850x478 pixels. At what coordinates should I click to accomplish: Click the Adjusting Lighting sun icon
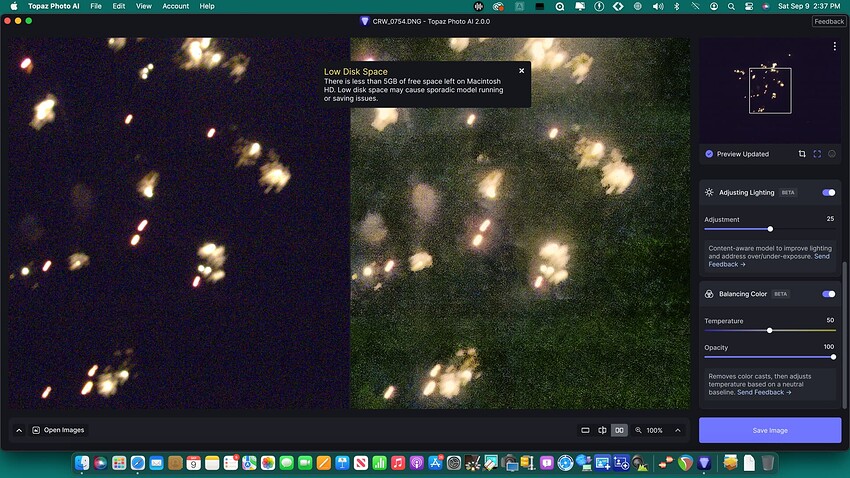pyautogui.click(x=709, y=192)
